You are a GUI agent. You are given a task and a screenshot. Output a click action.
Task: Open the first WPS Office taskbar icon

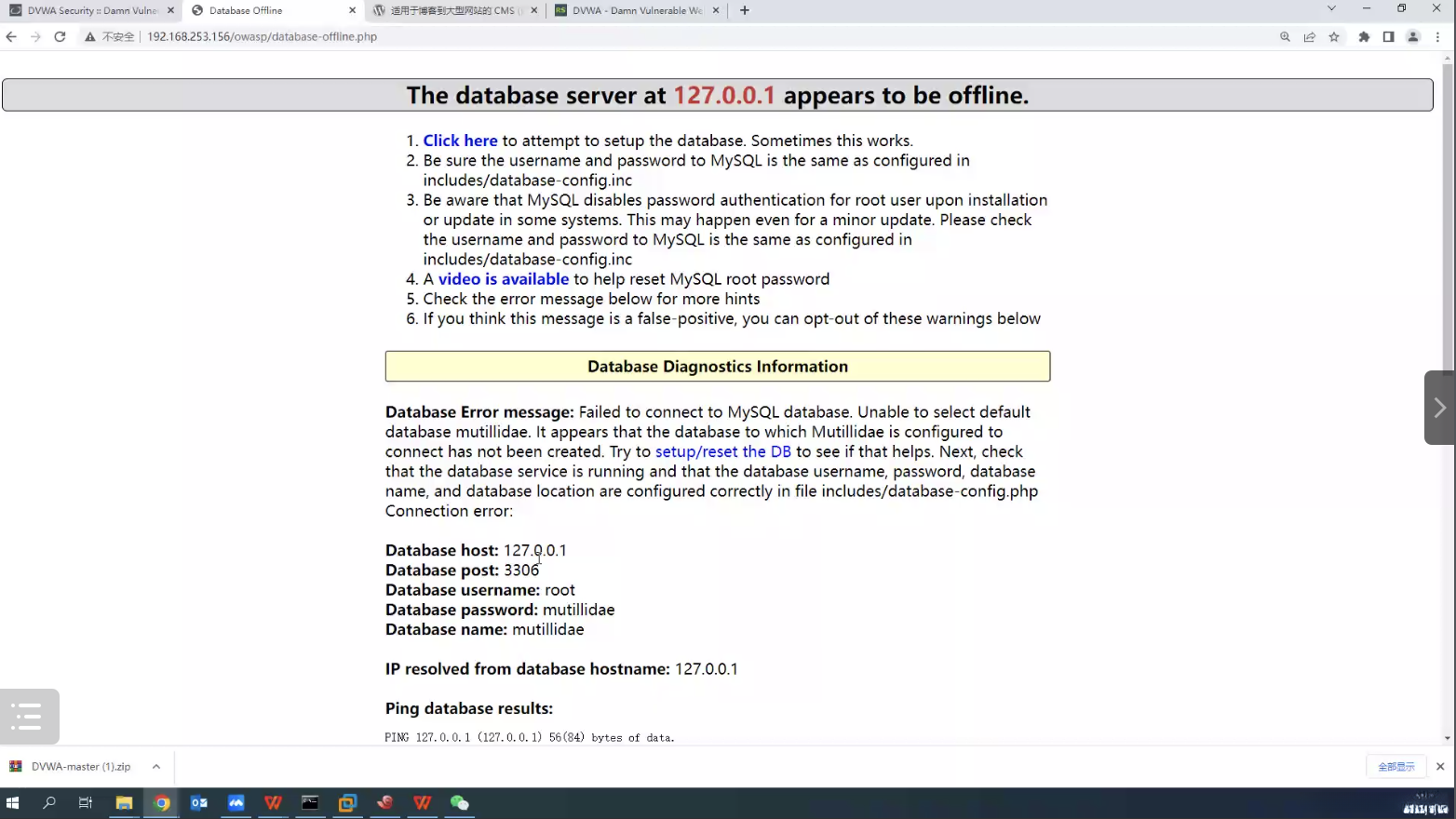pyautogui.click(x=273, y=802)
